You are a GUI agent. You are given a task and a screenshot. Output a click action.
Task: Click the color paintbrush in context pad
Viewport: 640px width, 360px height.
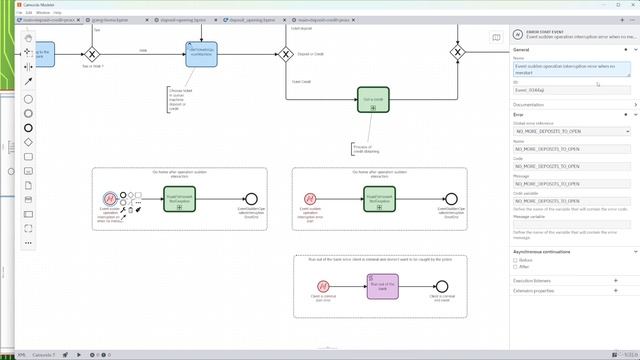coord(138,210)
